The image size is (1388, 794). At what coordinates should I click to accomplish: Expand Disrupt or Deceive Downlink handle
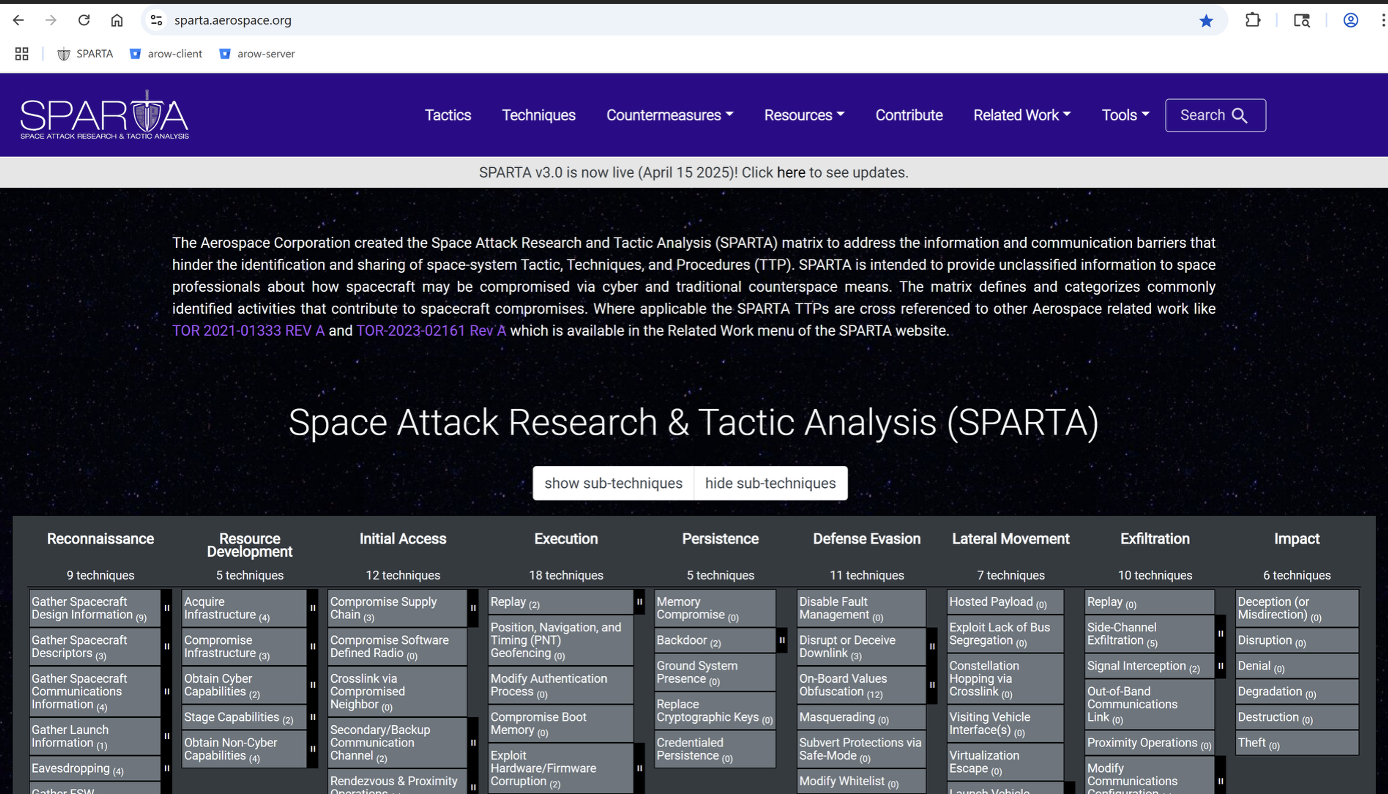(x=932, y=647)
